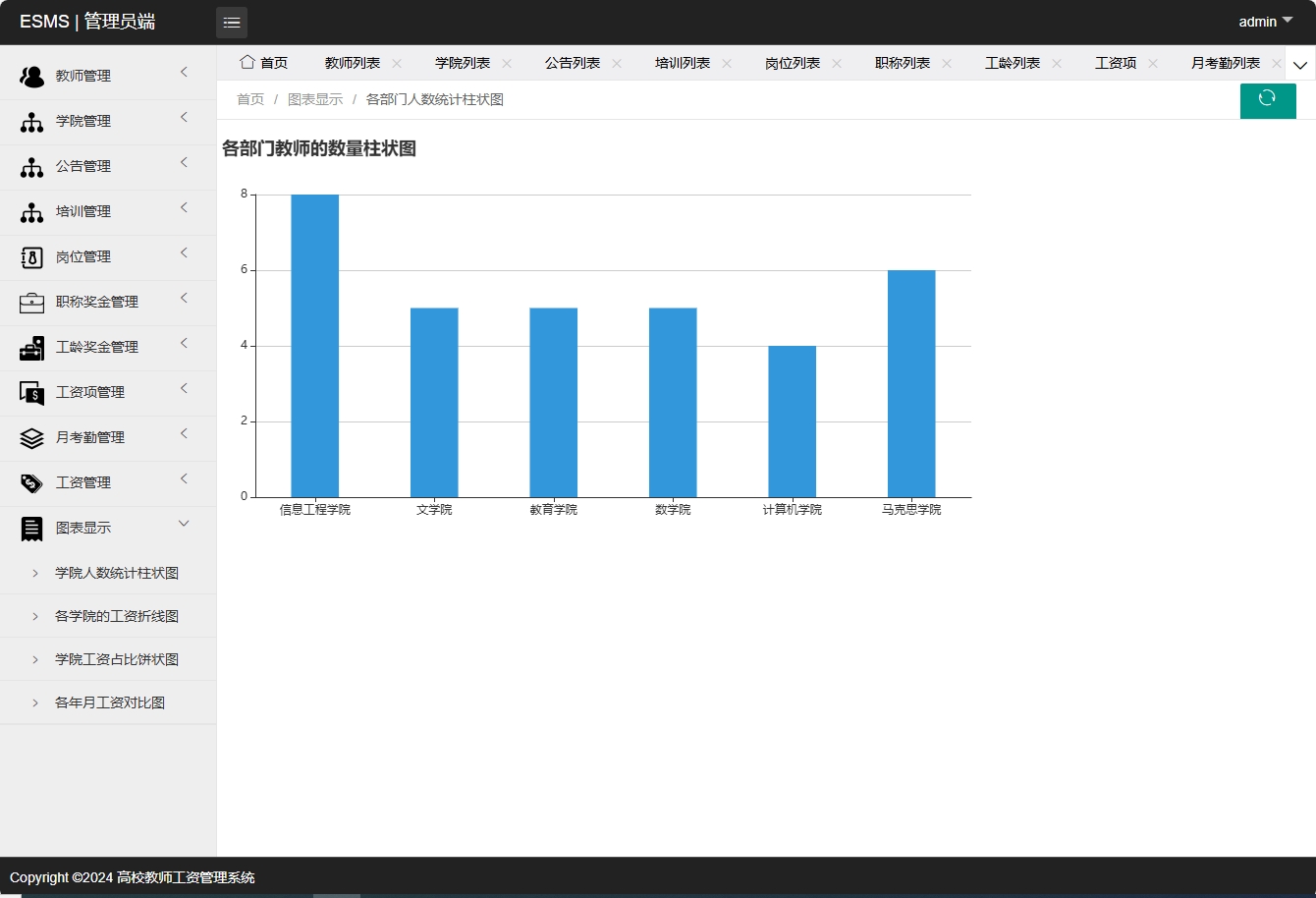Switch to the 教师列表 tab
This screenshot has height=898, width=1316.
coord(353,62)
